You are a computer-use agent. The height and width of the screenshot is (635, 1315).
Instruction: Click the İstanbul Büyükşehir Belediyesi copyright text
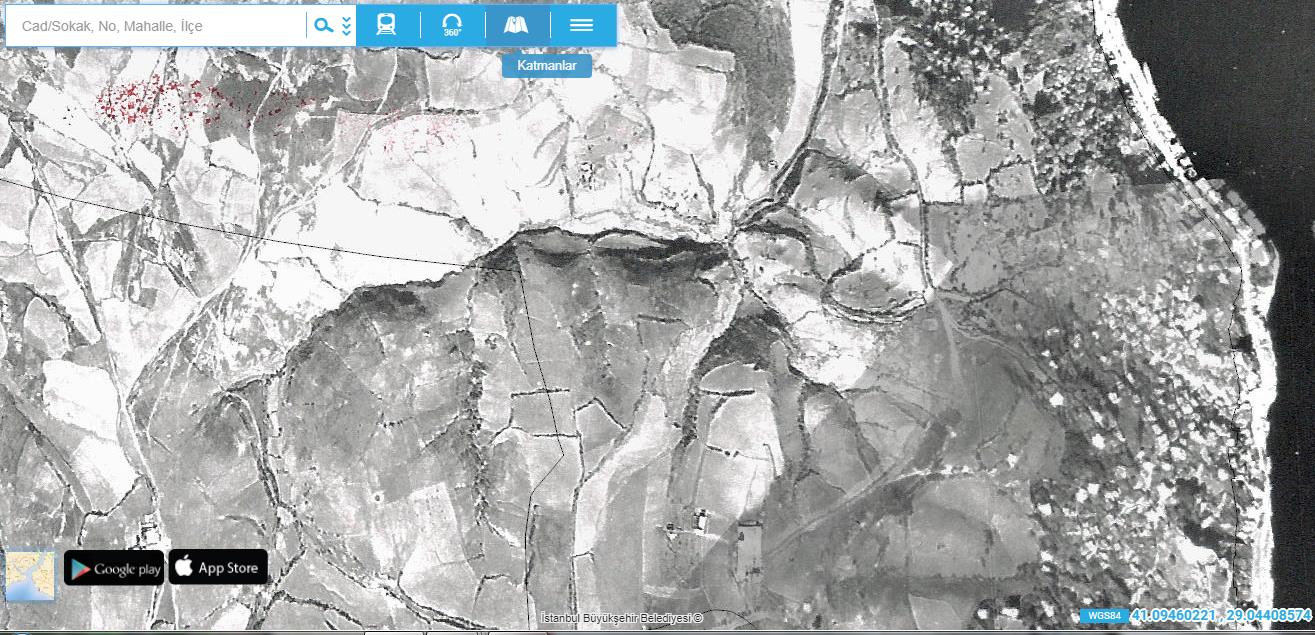[621, 618]
